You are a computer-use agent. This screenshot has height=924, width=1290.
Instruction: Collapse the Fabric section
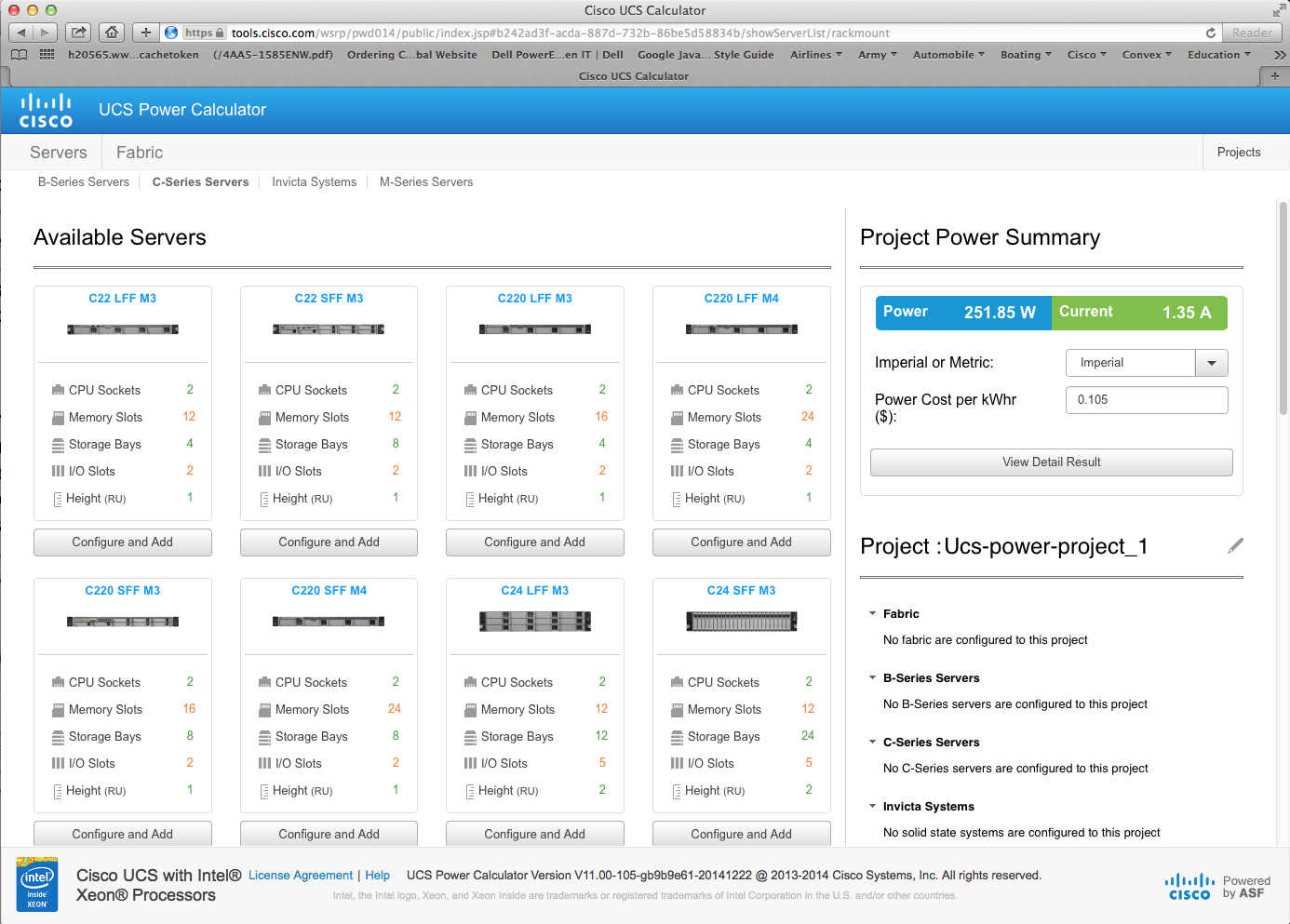(x=872, y=614)
